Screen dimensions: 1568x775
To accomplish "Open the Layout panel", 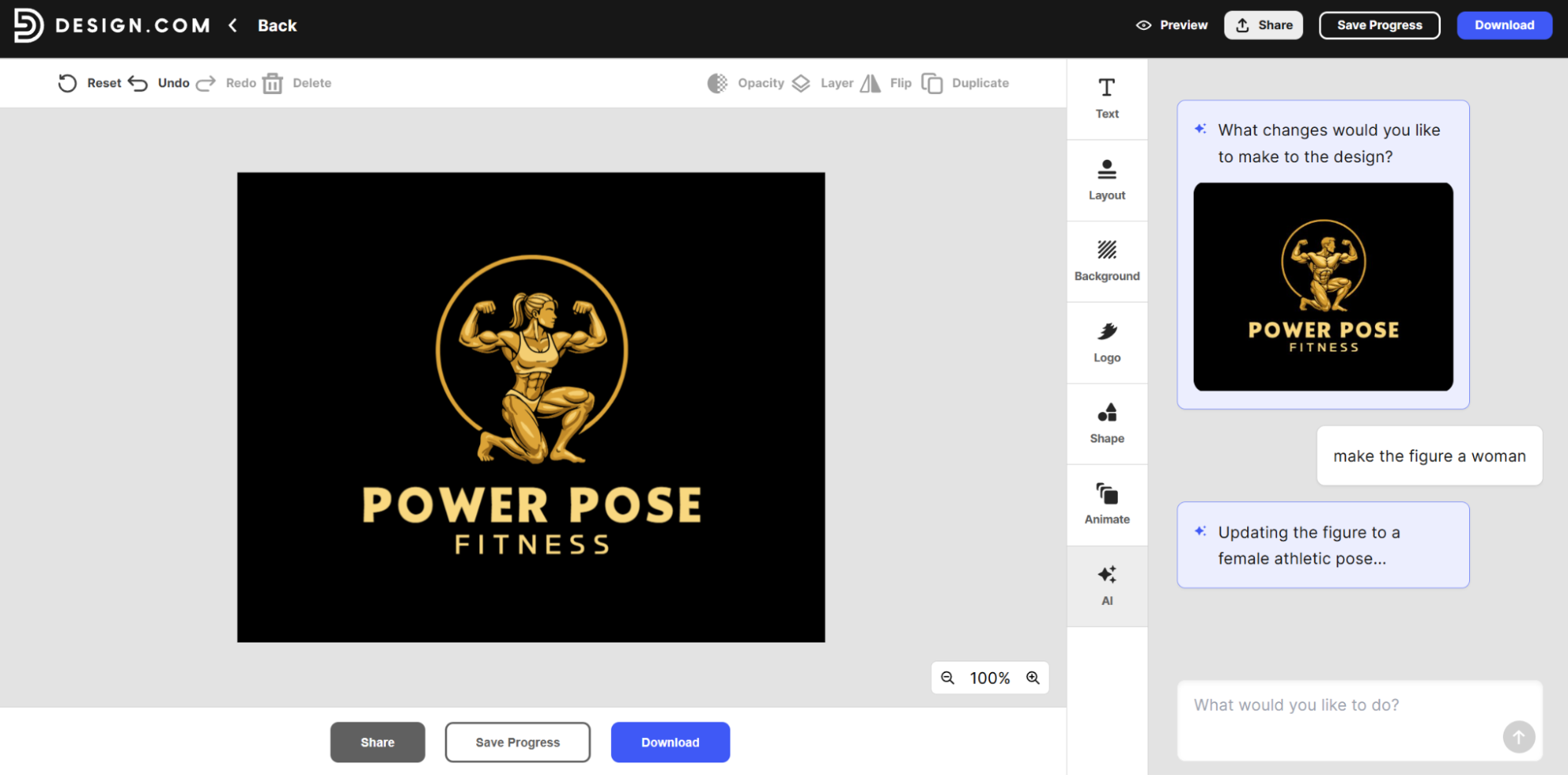I will coord(1107,180).
